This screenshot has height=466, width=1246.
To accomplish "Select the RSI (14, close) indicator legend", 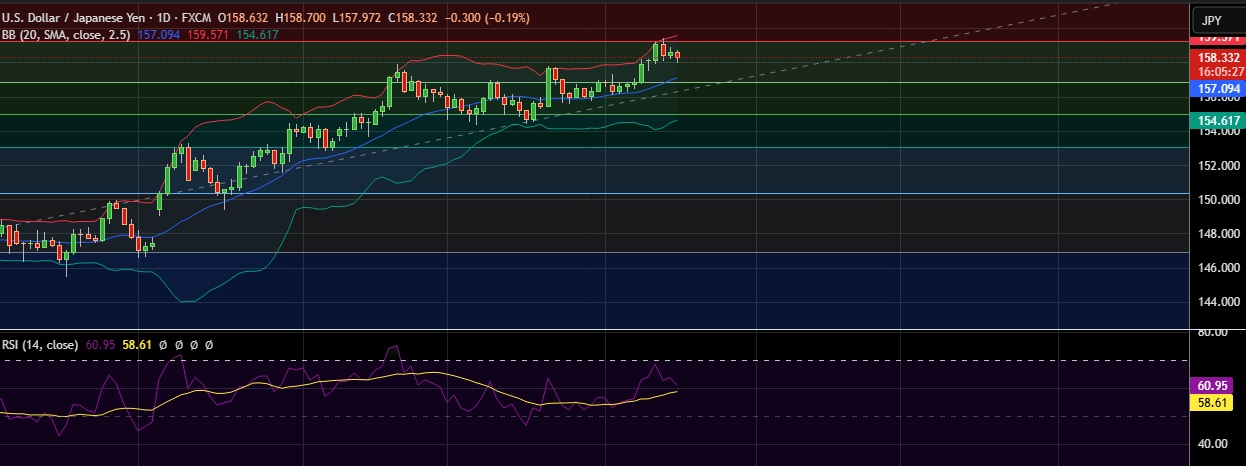I will tap(39, 345).
